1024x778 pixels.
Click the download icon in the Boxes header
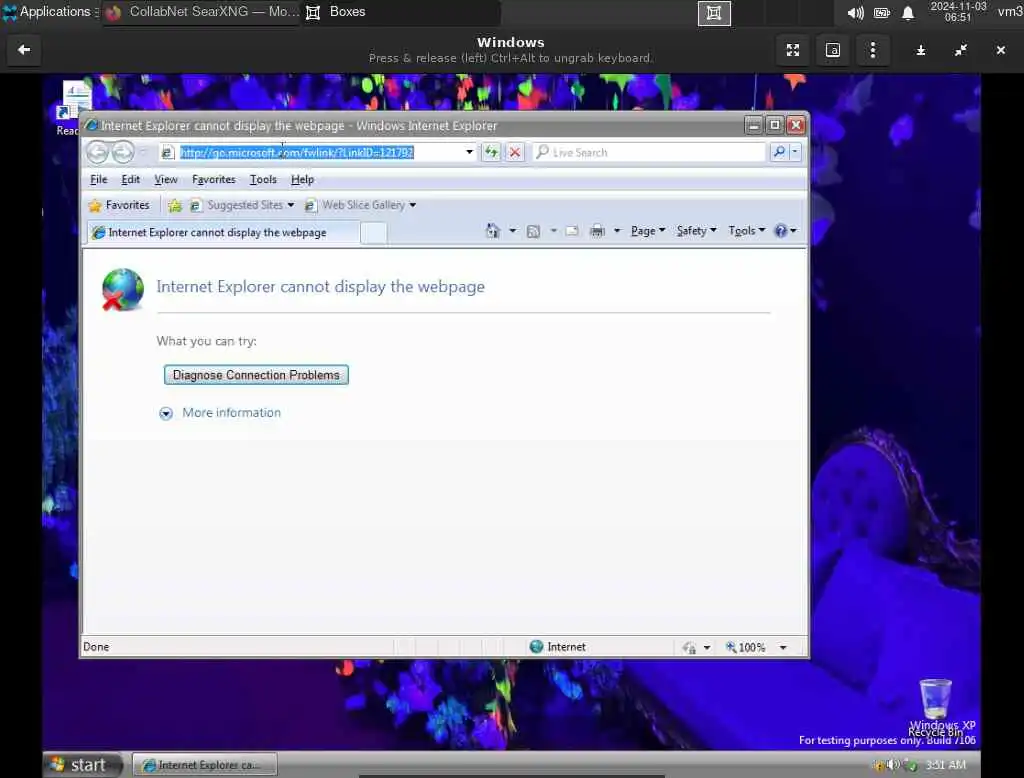point(920,50)
